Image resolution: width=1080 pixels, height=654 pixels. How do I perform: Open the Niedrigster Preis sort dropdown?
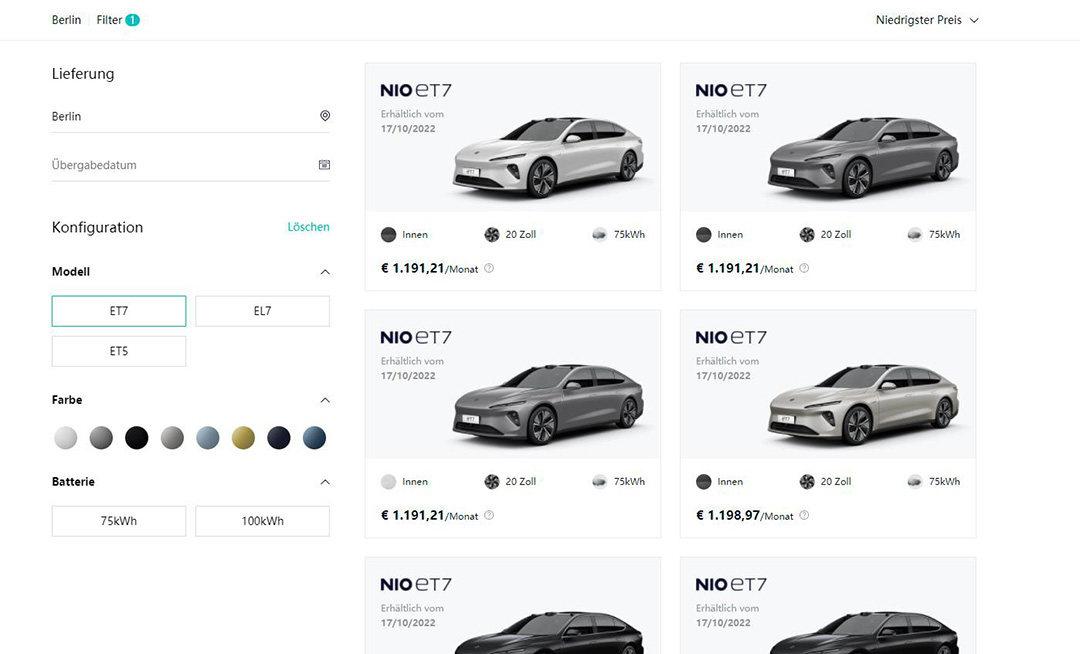click(927, 20)
